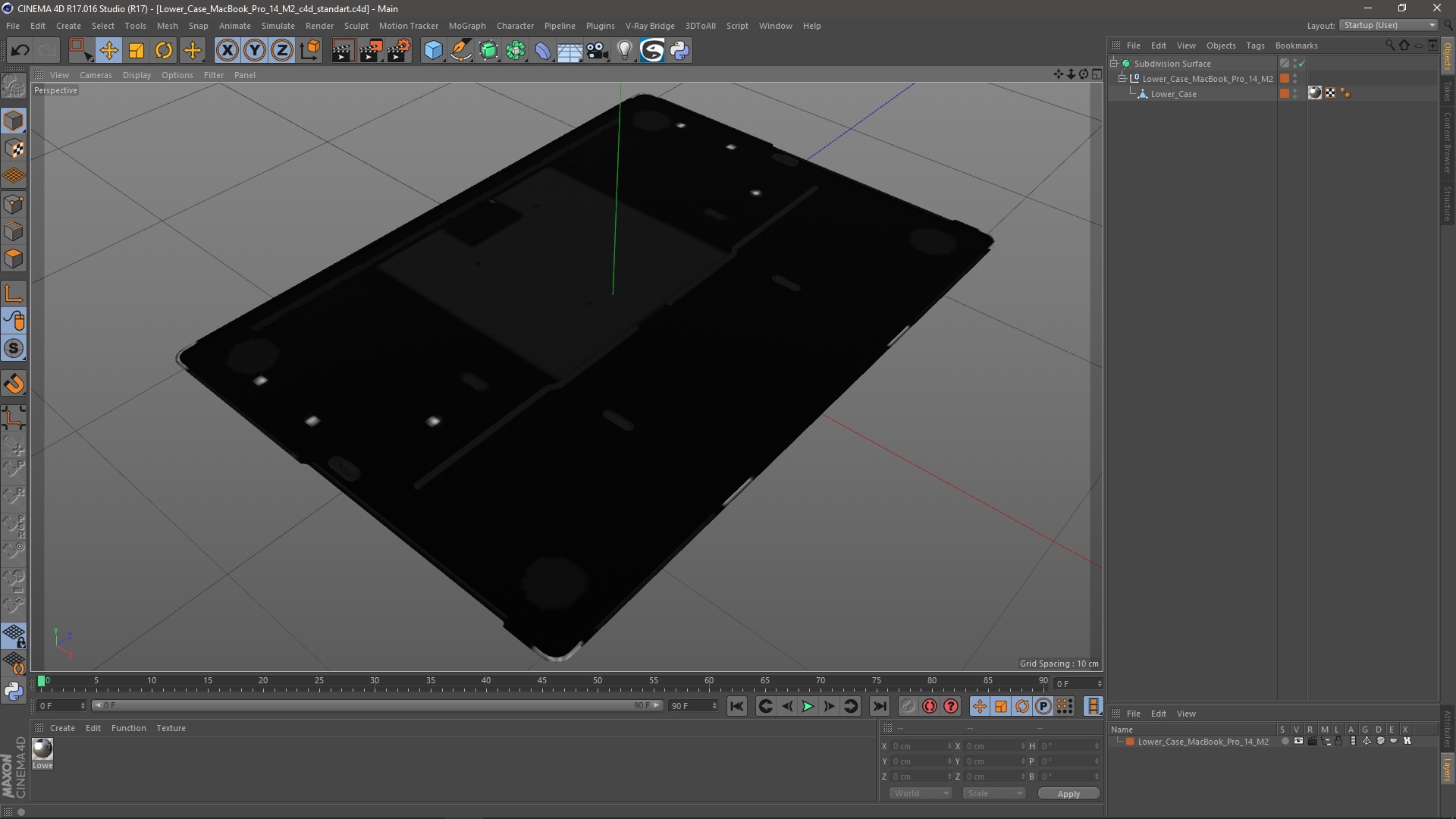Screen dimensions: 1456x819
Task: Open the MoGraph menu
Action: (467, 26)
